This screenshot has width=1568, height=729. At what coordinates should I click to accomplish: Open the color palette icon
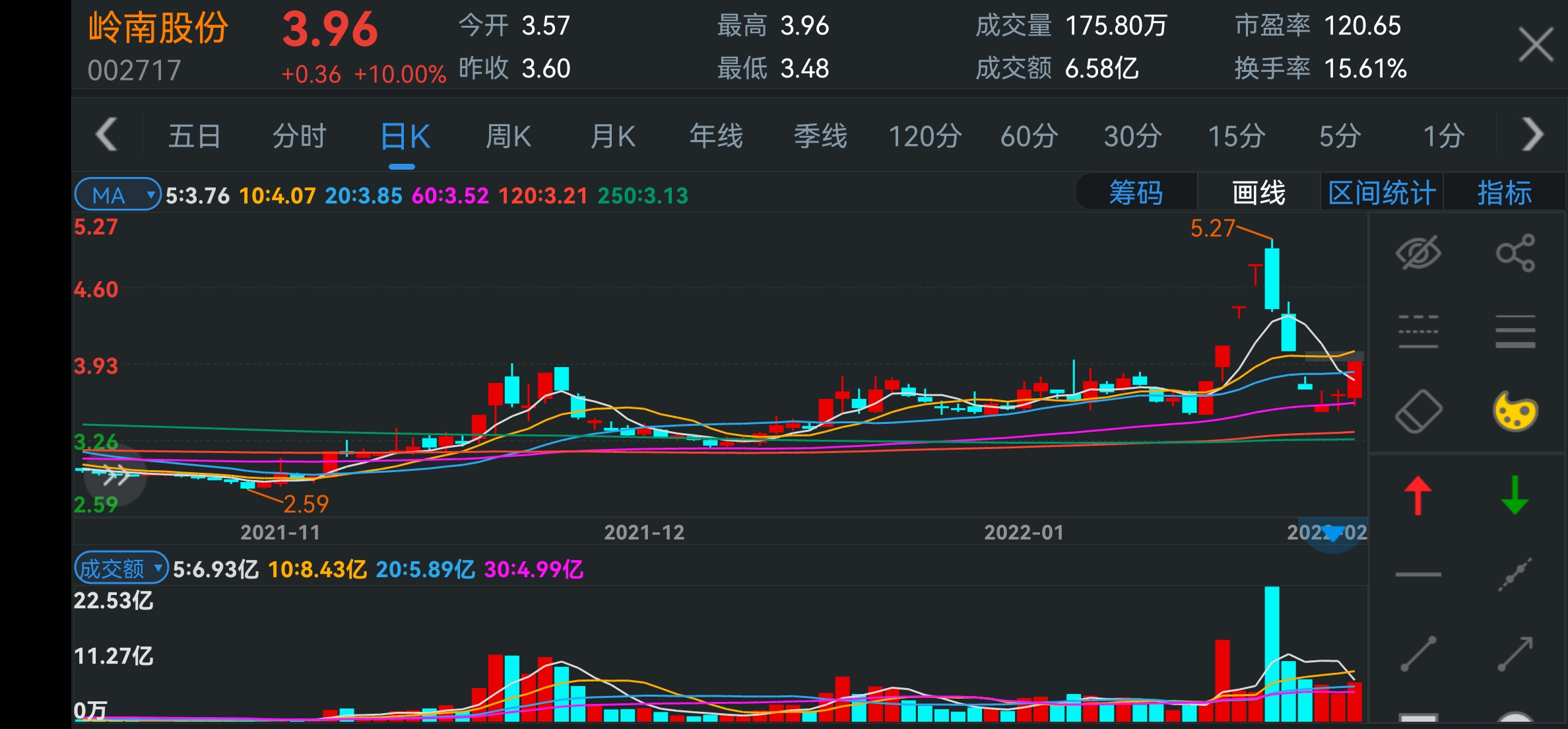1515,411
